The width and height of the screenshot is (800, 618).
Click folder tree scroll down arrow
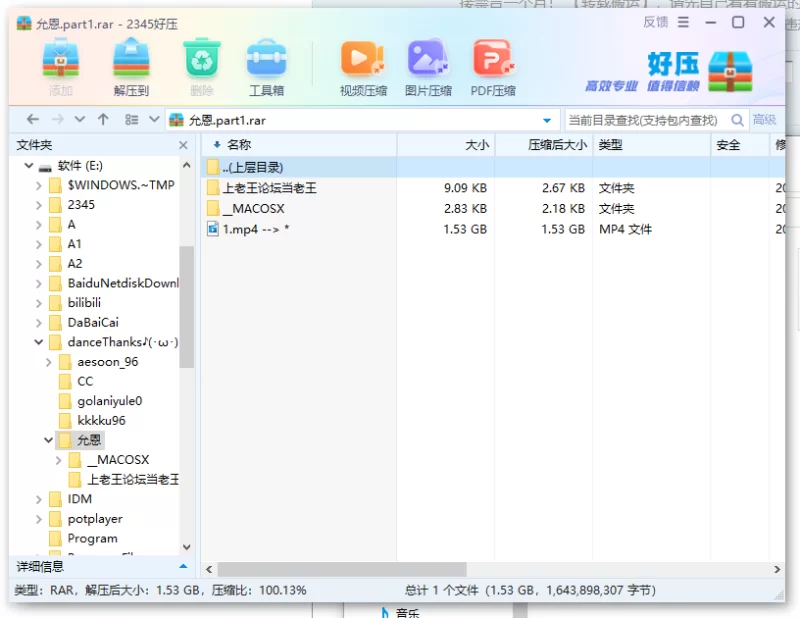pos(186,547)
